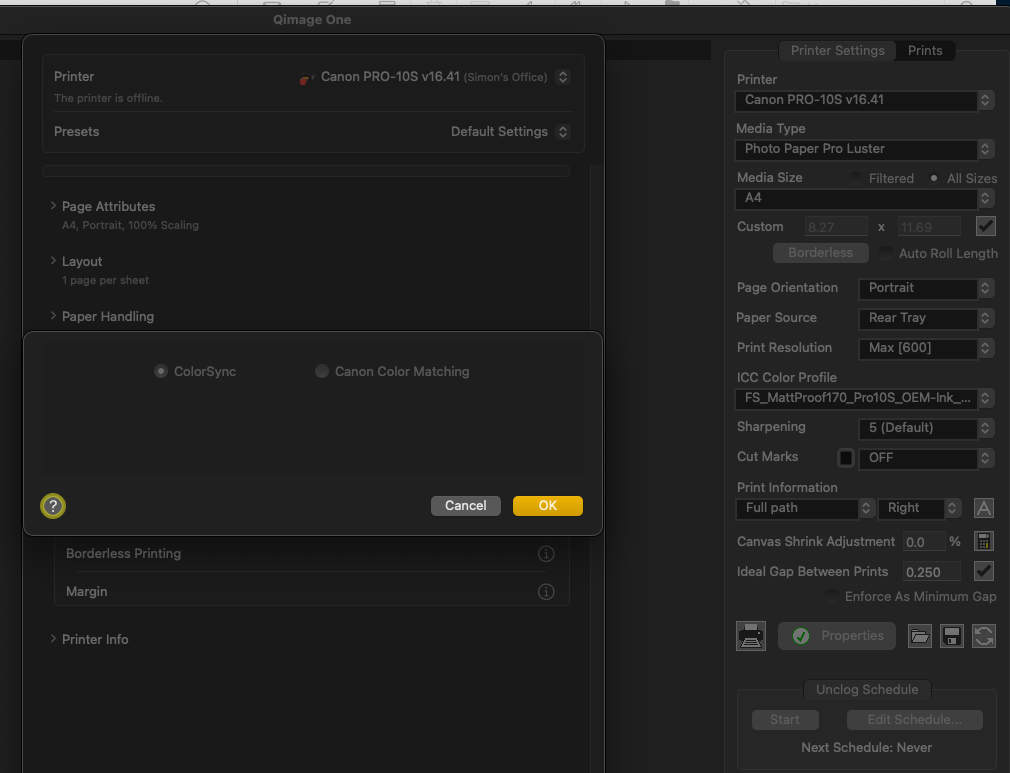Click the "A4, Portrait, 100% Scaling" summary text
Viewport: 1010px width, 773px height.
pos(130,225)
